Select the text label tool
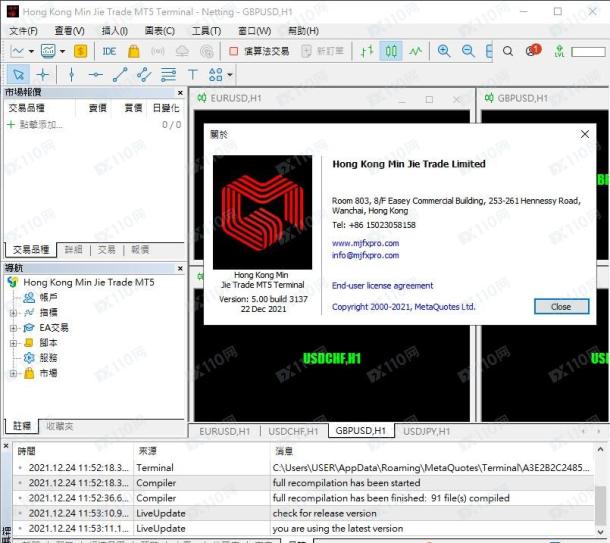This screenshot has height=543, width=610. coord(193,74)
